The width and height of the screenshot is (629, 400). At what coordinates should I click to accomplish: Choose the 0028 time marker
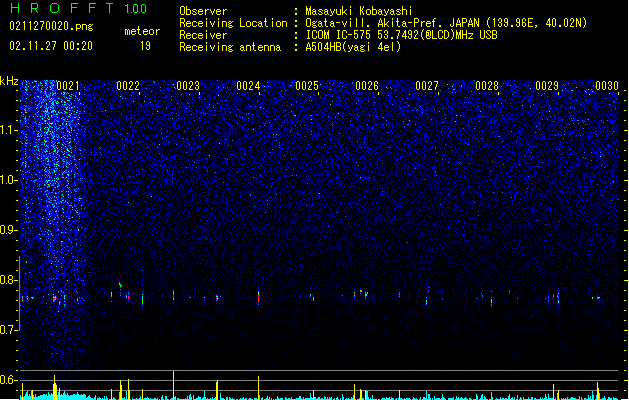point(487,86)
